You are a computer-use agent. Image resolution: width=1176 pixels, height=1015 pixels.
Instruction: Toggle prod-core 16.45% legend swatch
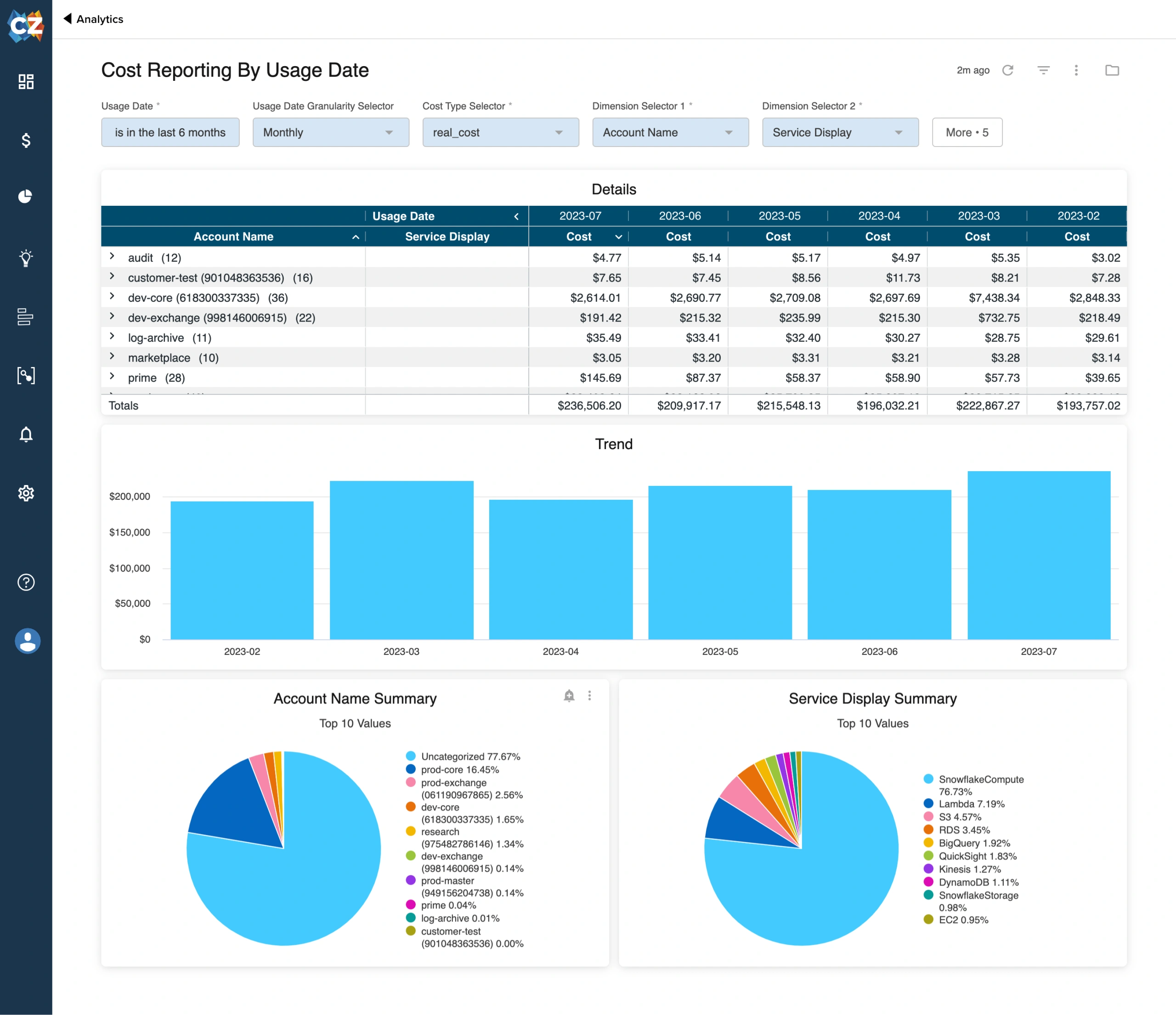[x=411, y=769]
